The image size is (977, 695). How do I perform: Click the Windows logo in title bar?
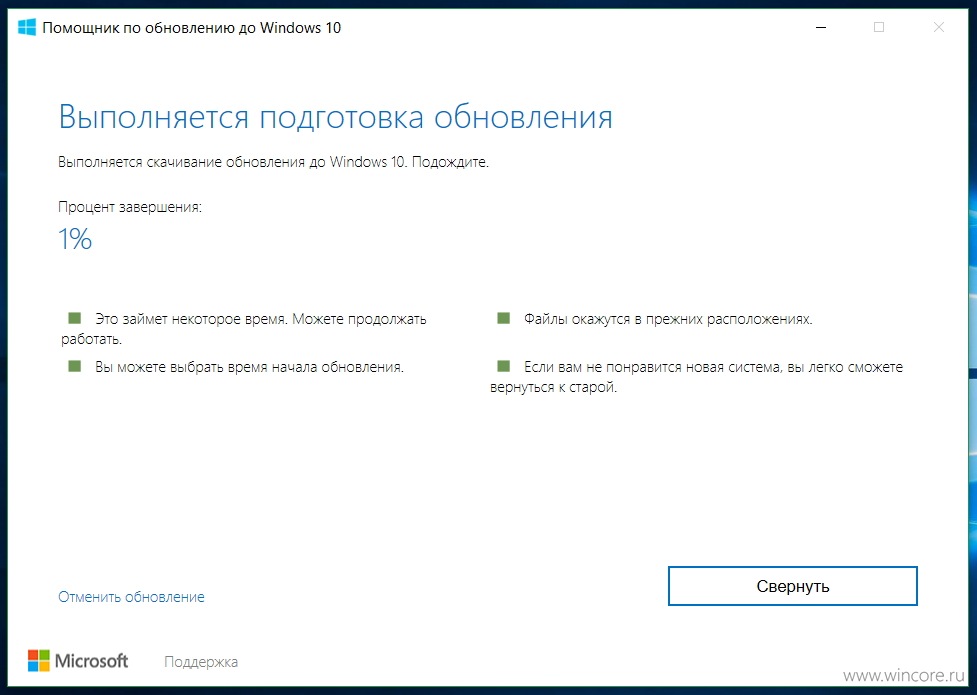pos(27,27)
